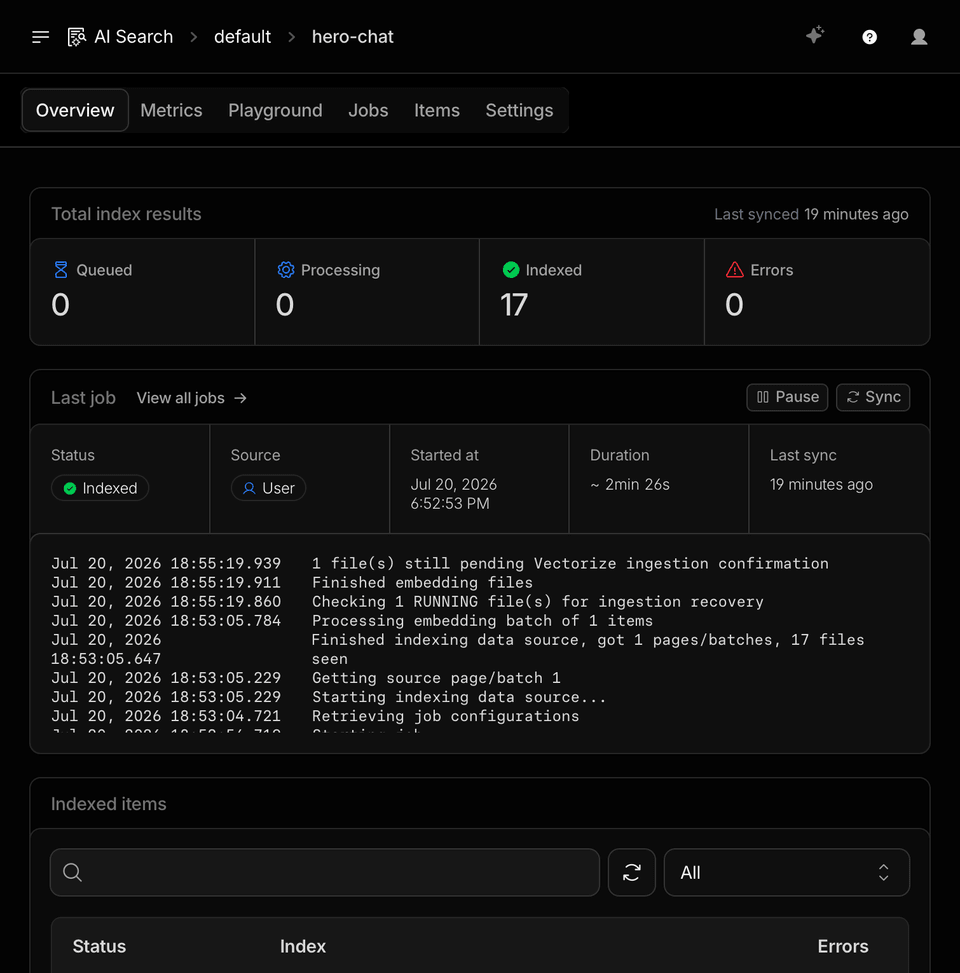
Task: Open the Playground tab
Action: [x=276, y=110]
